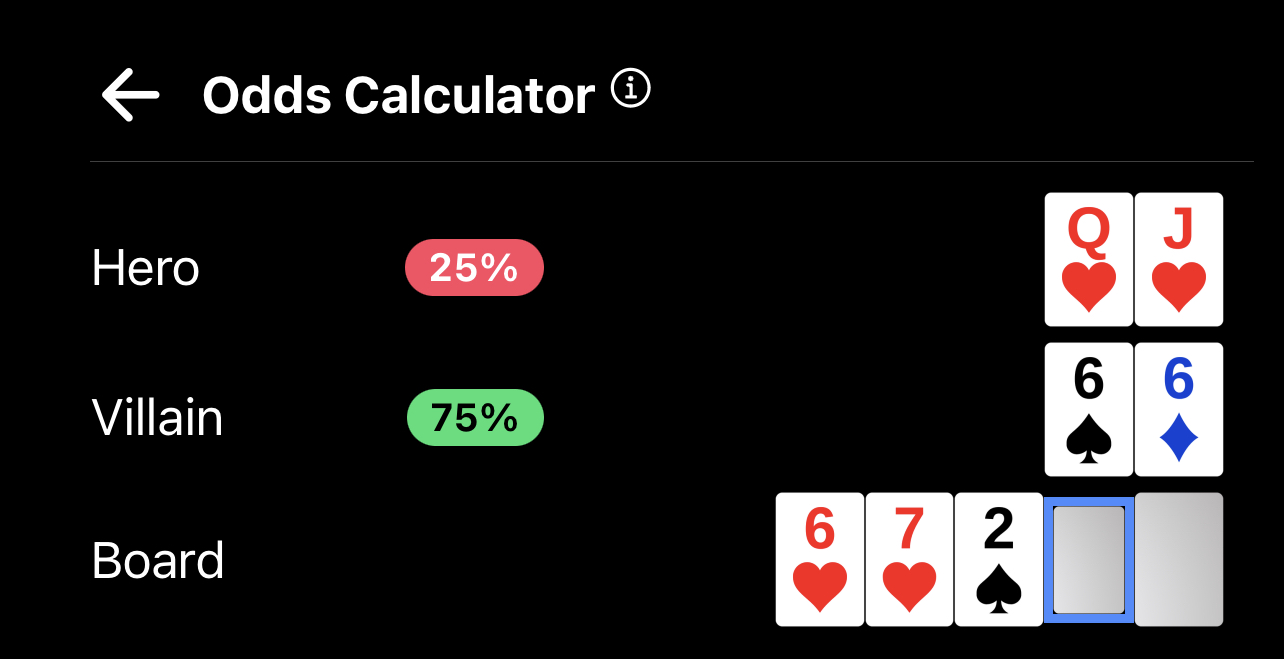1284x659 pixels.
Task: Change the 7 of hearts board card
Action: pos(909,559)
